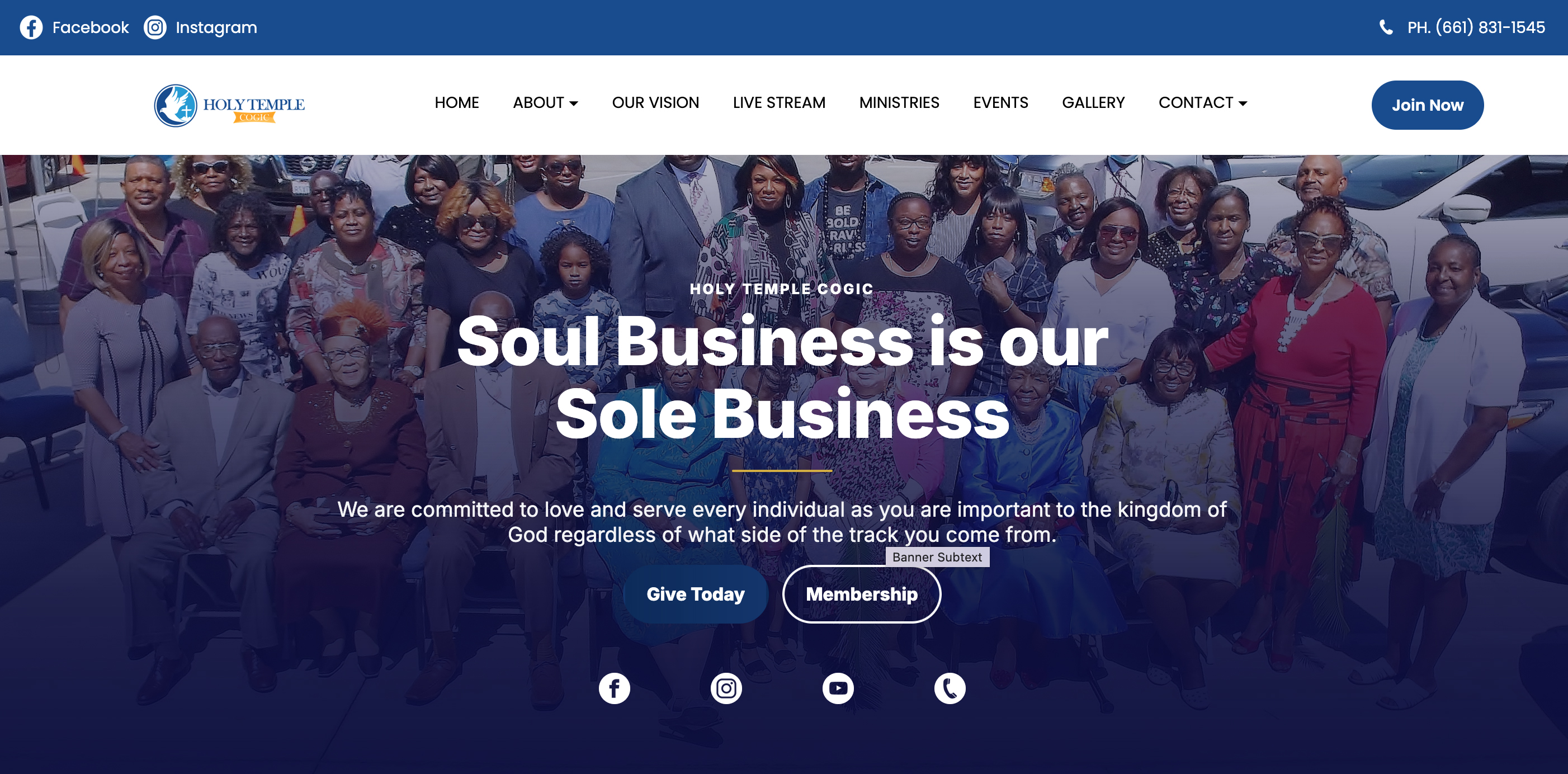Click the Facebook icon in top bar
This screenshot has width=1568, height=774.
pyautogui.click(x=31, y=27)
